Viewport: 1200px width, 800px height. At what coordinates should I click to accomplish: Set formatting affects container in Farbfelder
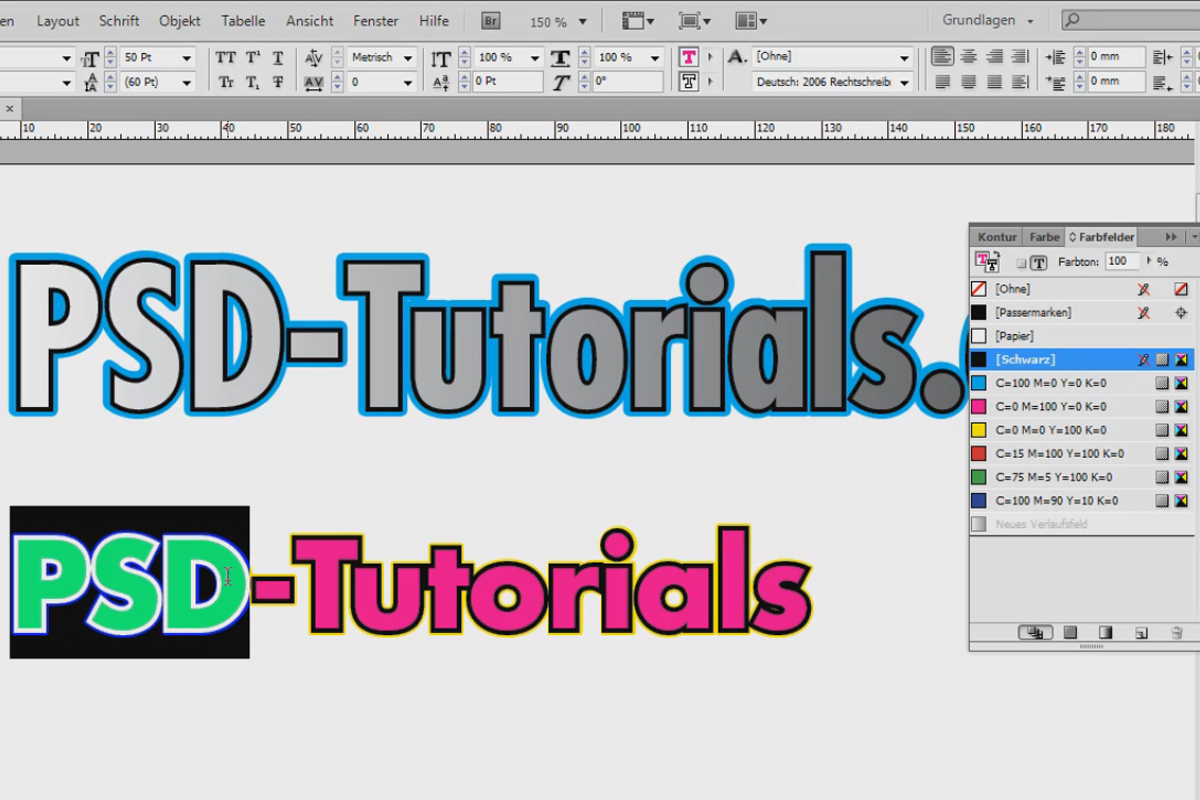coord(1021,262)
